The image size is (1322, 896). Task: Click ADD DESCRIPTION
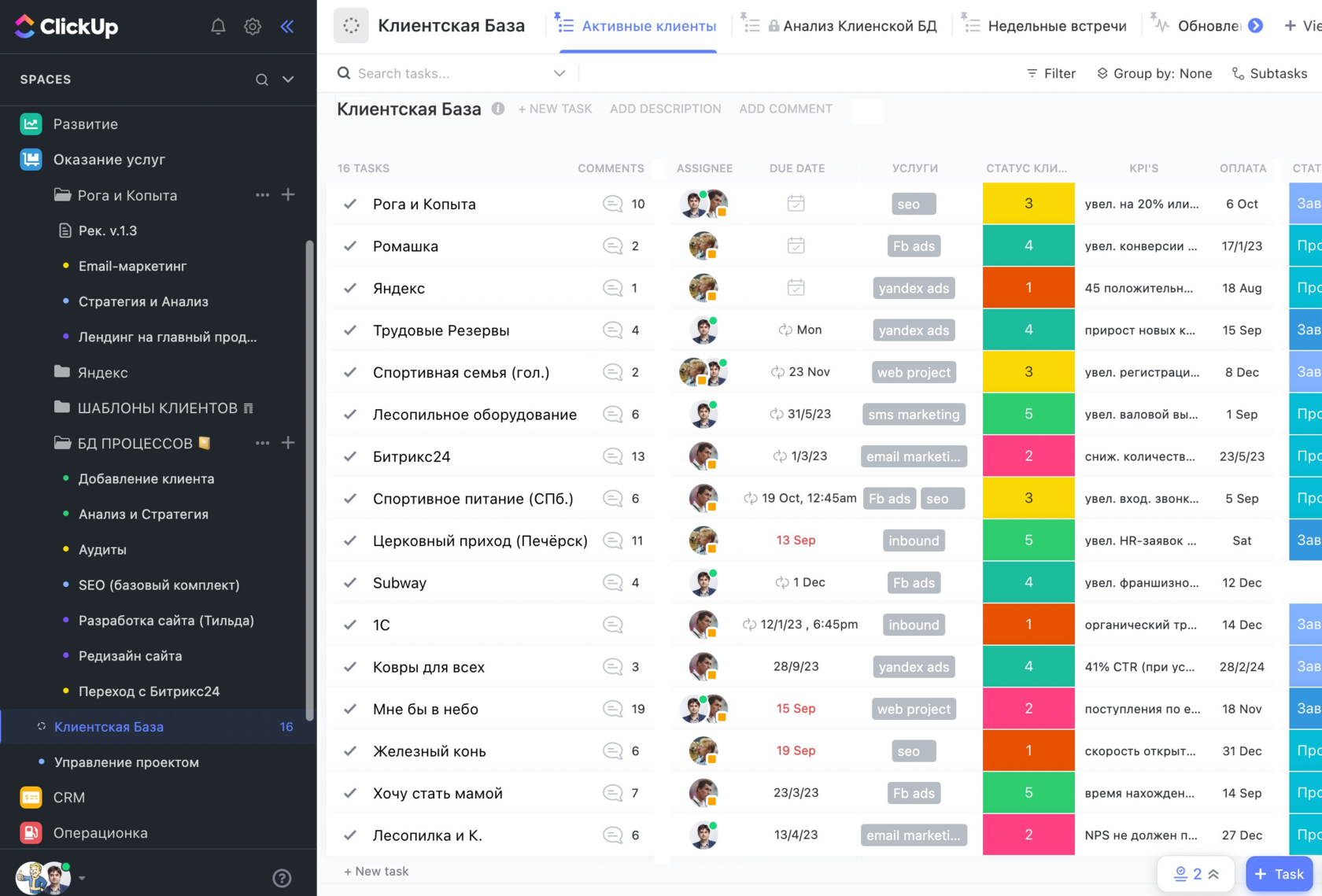[x=666, y=109]
